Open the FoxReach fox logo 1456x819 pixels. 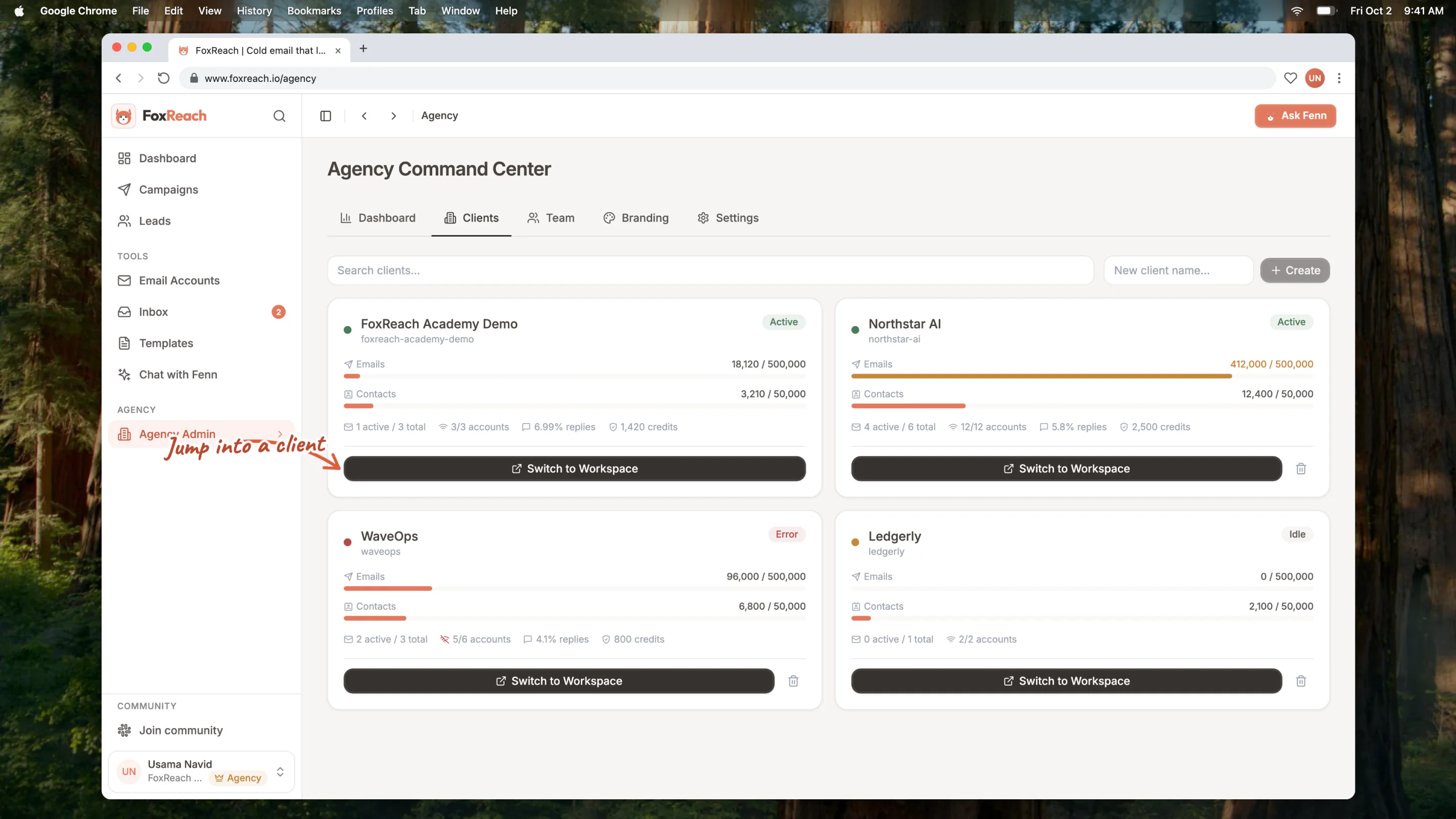point(123,116)
